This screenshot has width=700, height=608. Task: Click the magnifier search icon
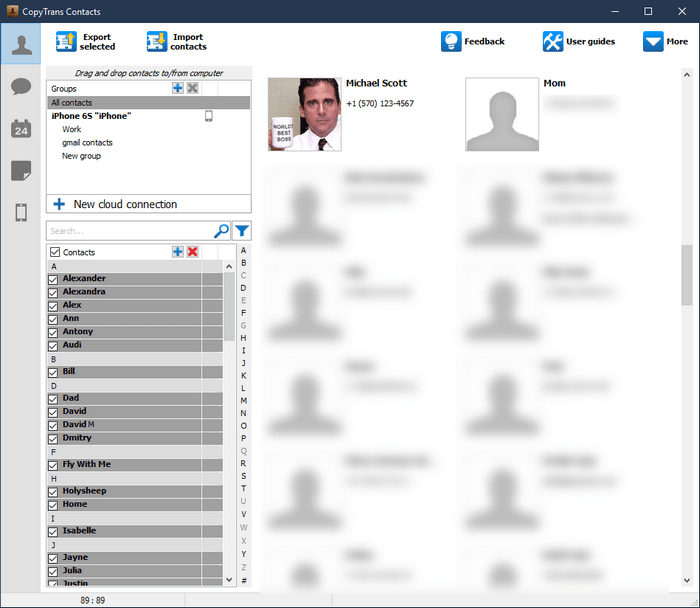tap(221, 231)
